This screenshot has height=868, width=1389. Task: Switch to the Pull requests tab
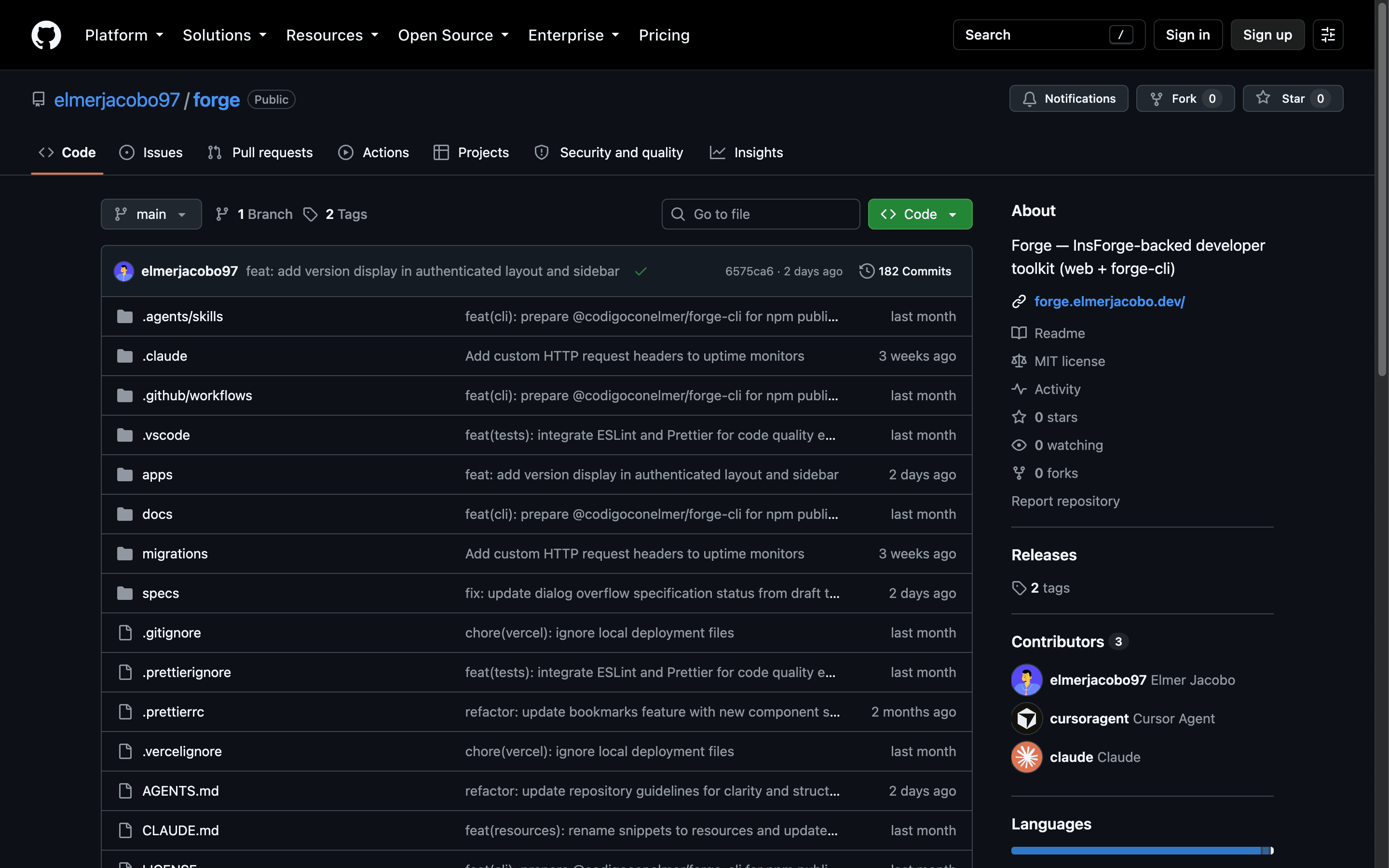pos(260,153)
